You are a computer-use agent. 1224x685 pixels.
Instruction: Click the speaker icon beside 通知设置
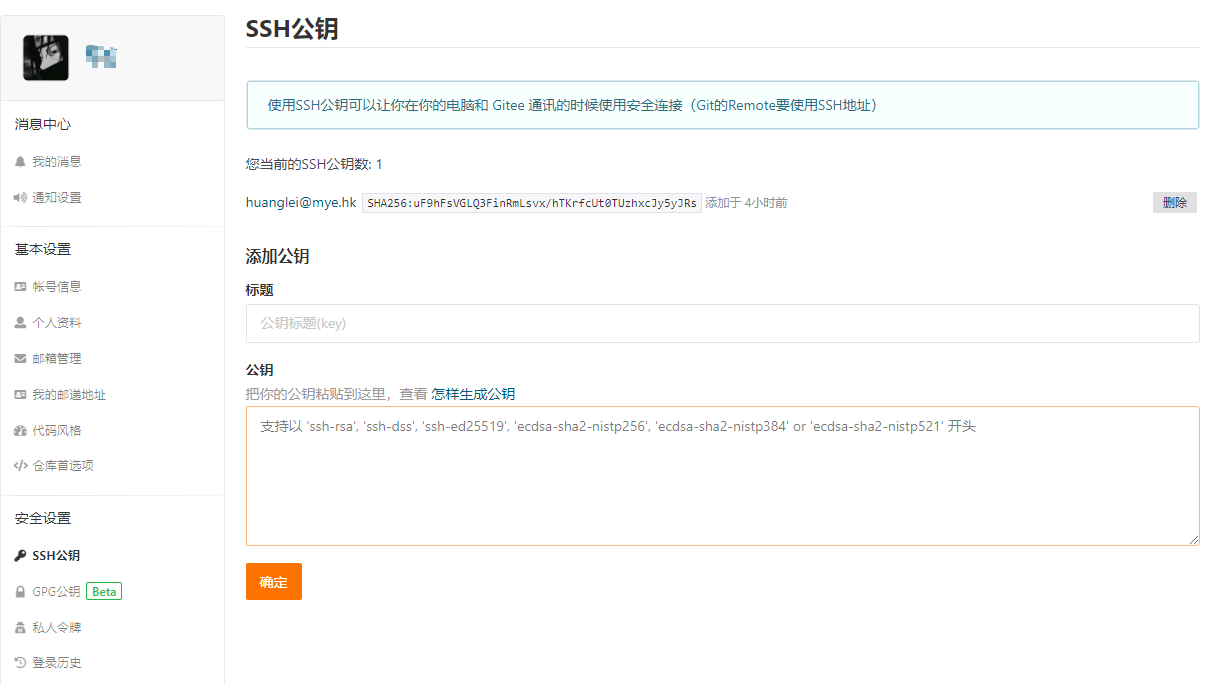point(20,197)
